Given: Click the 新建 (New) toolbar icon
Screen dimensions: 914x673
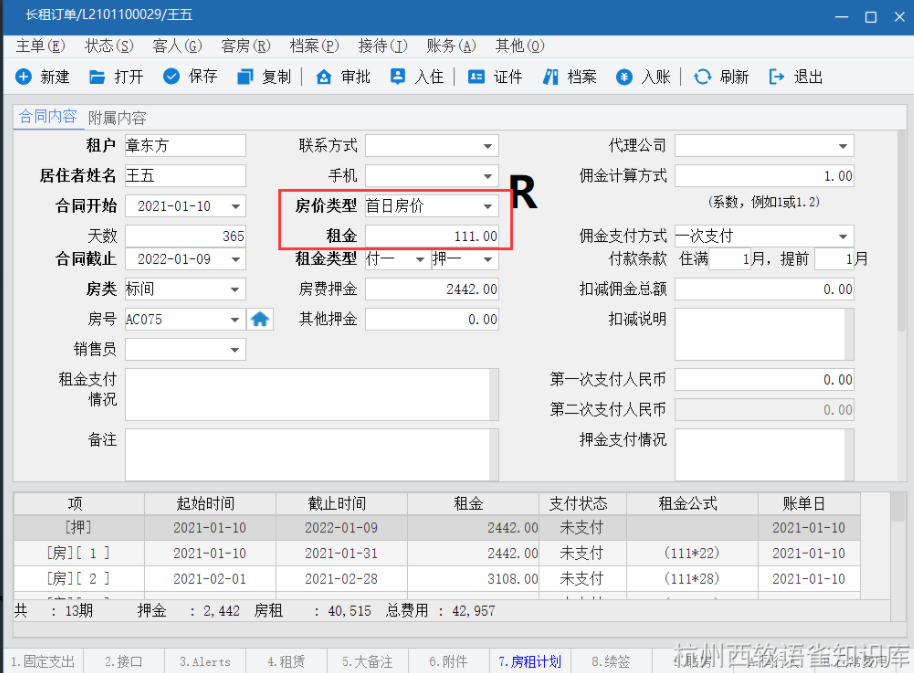Looking at the screenshot, I should pos(24,77).
